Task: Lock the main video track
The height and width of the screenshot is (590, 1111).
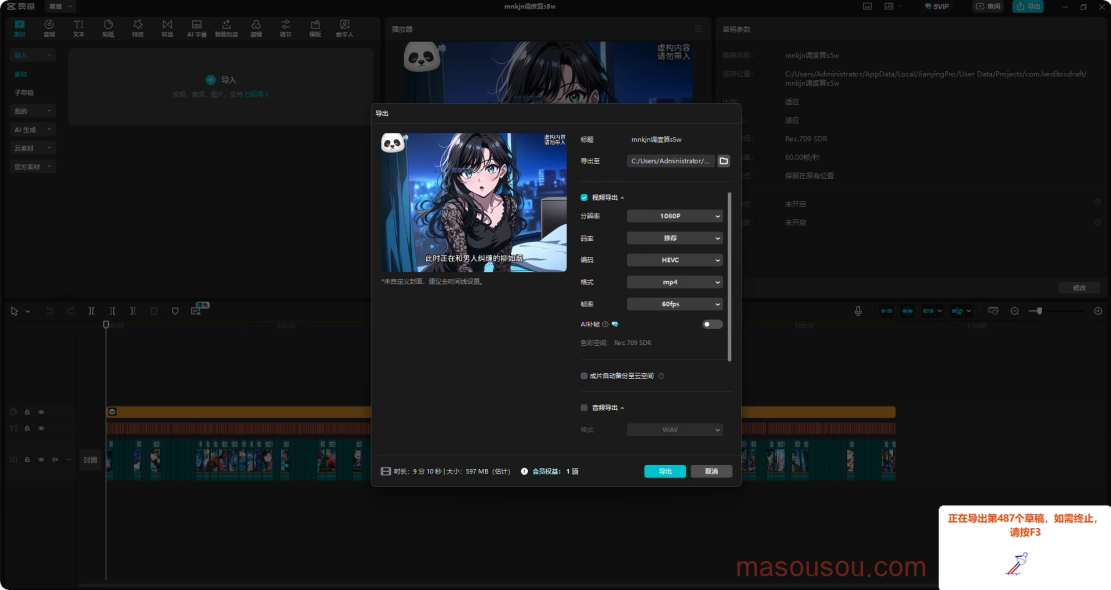Action: click(x=28, y=460)
